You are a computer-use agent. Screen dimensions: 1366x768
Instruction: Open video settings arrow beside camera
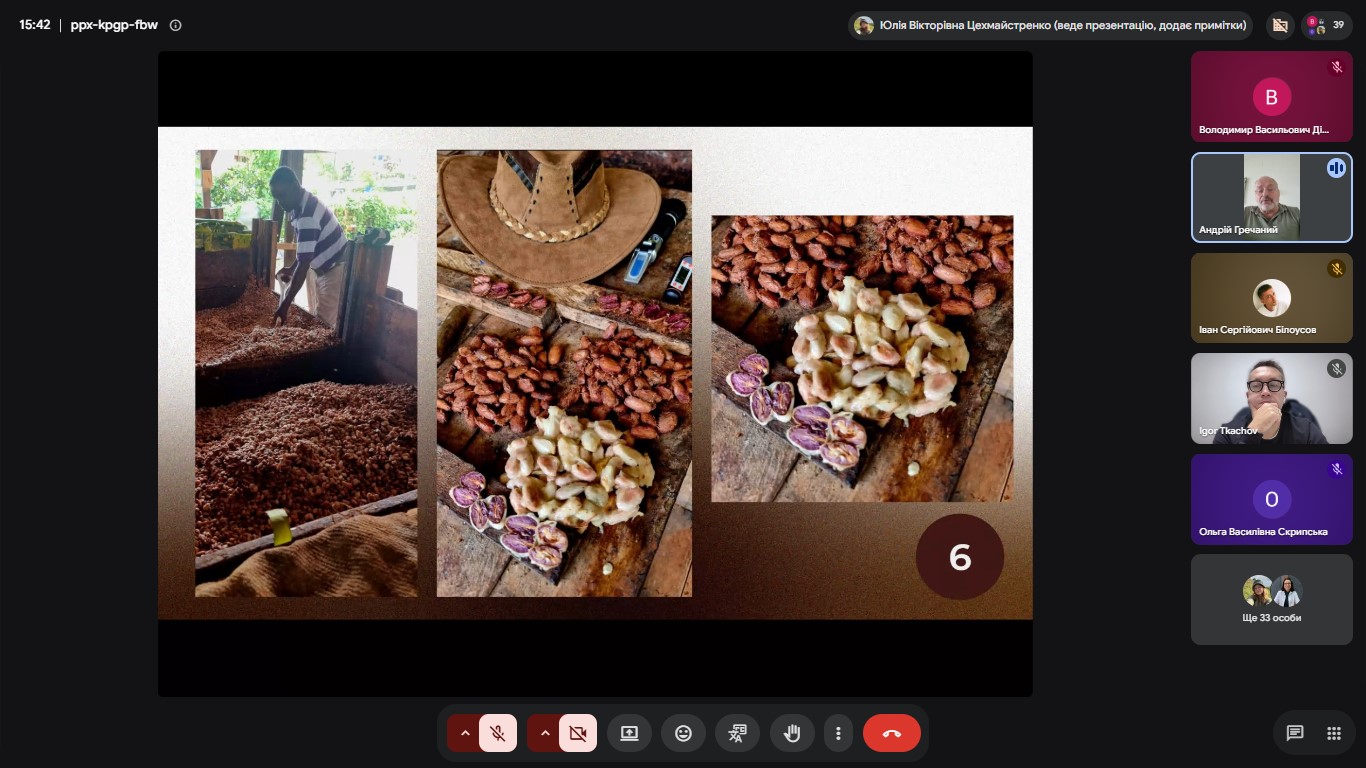click(x=544, y=733)
